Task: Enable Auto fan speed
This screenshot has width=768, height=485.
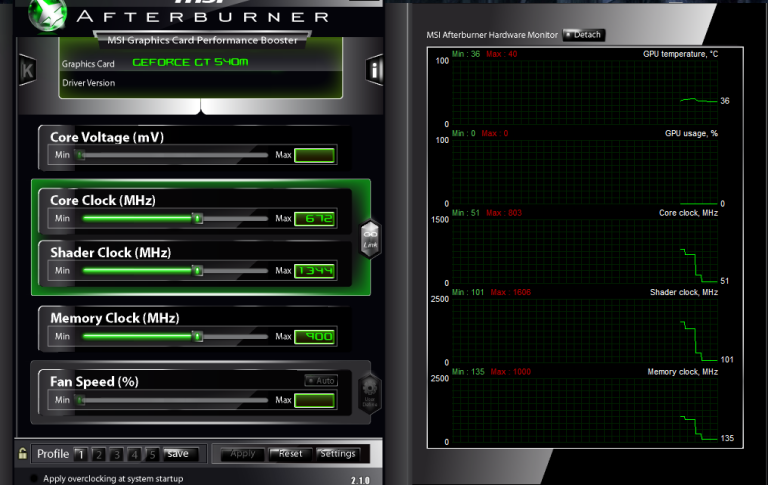Action: 321,380
